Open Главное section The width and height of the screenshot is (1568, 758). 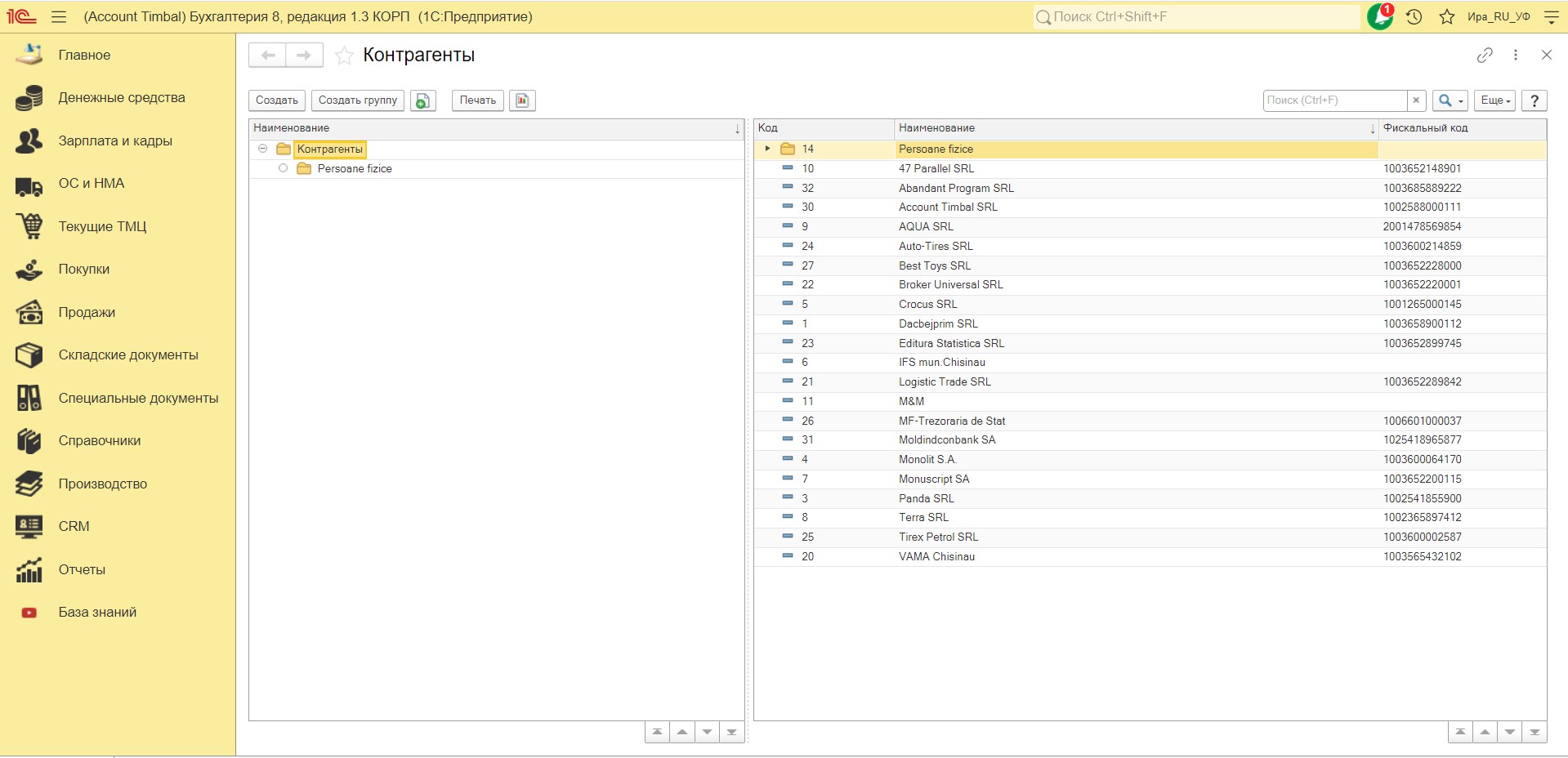[84, 55]
